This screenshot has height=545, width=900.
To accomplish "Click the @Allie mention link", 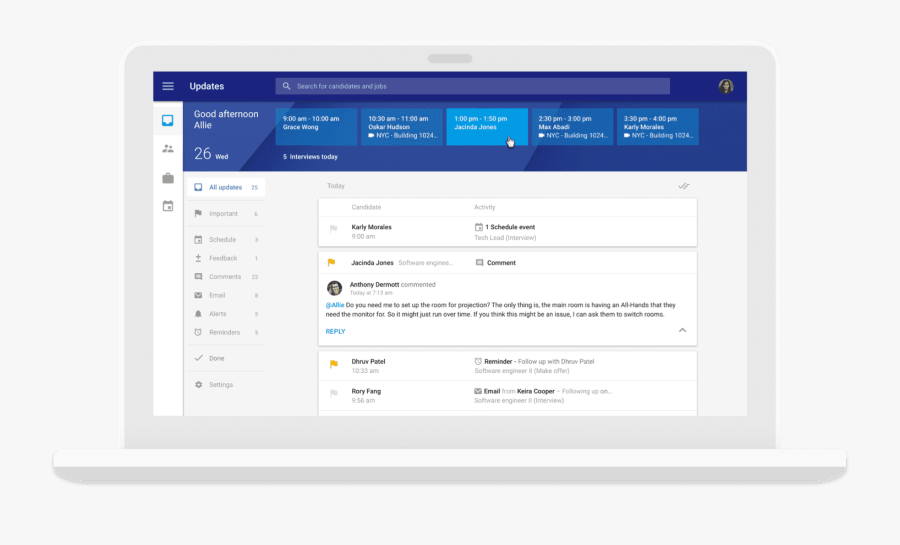I will click(335, 305).
